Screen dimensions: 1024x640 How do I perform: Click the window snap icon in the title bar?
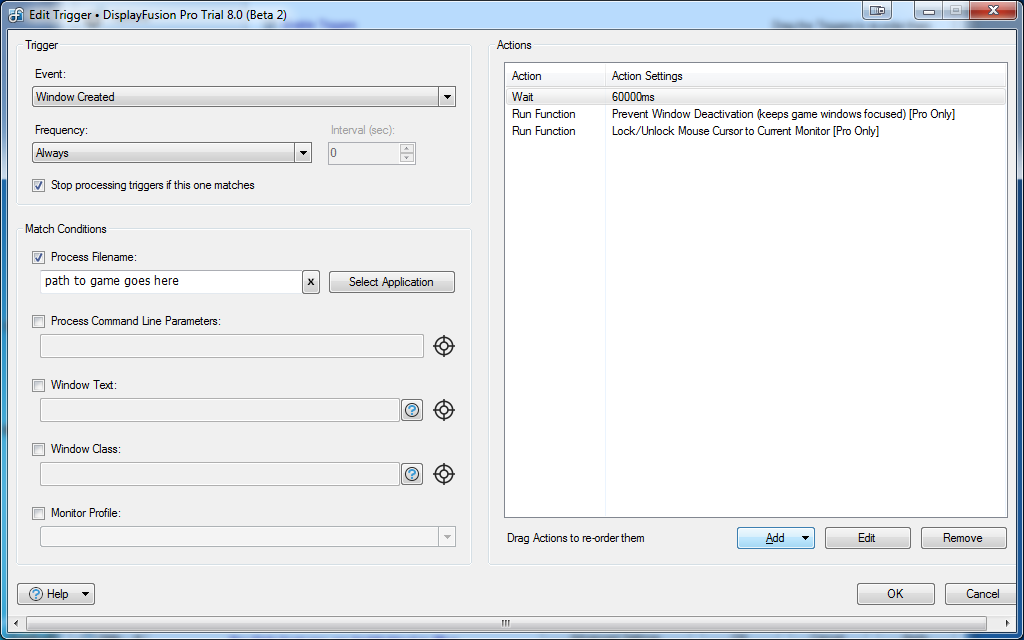tap(878, 10)
